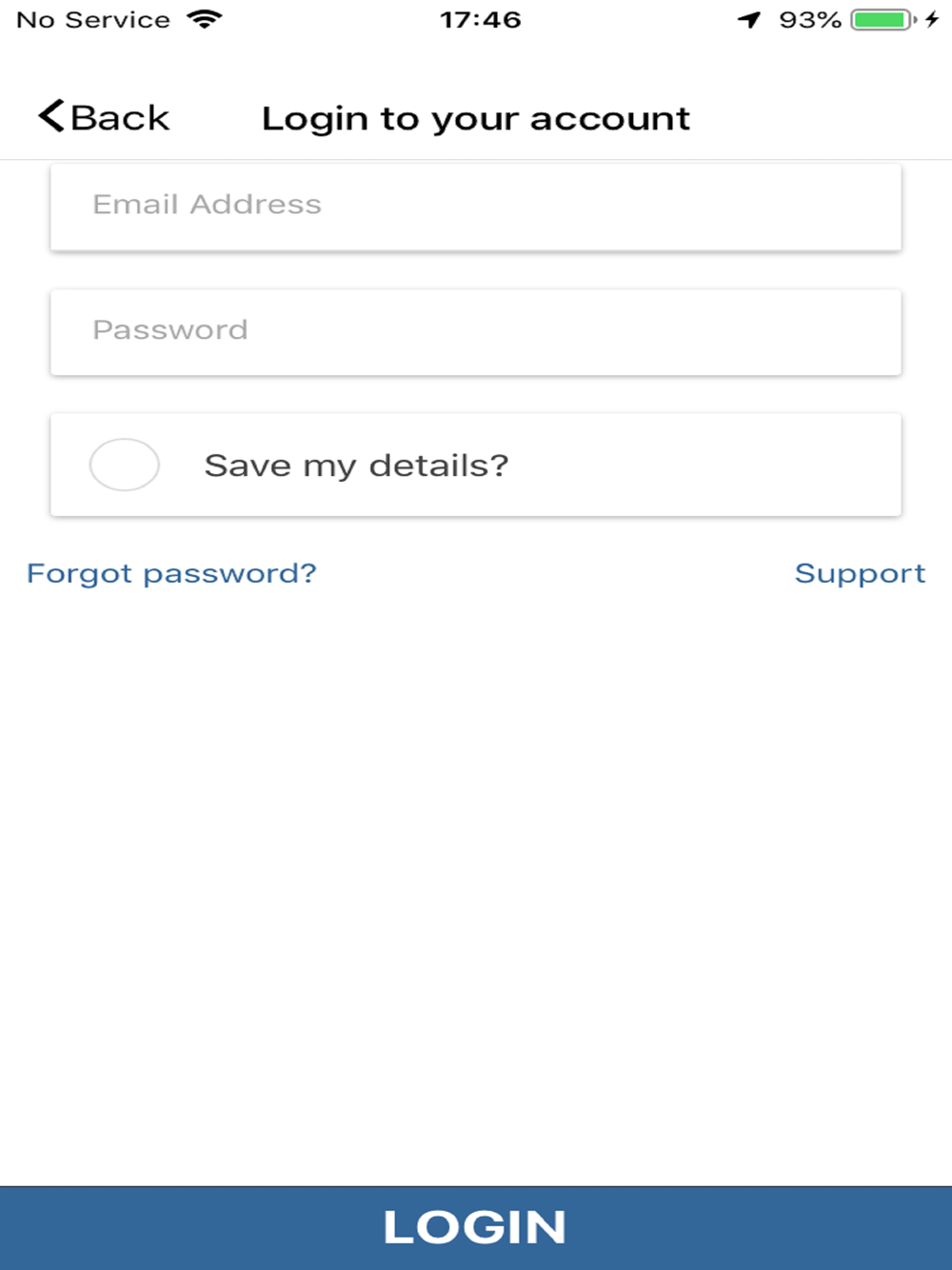Tap the "Save my details?" label text
Image resolution: width=952 pixels, height=1270 pixels.
tap(356, 466)
